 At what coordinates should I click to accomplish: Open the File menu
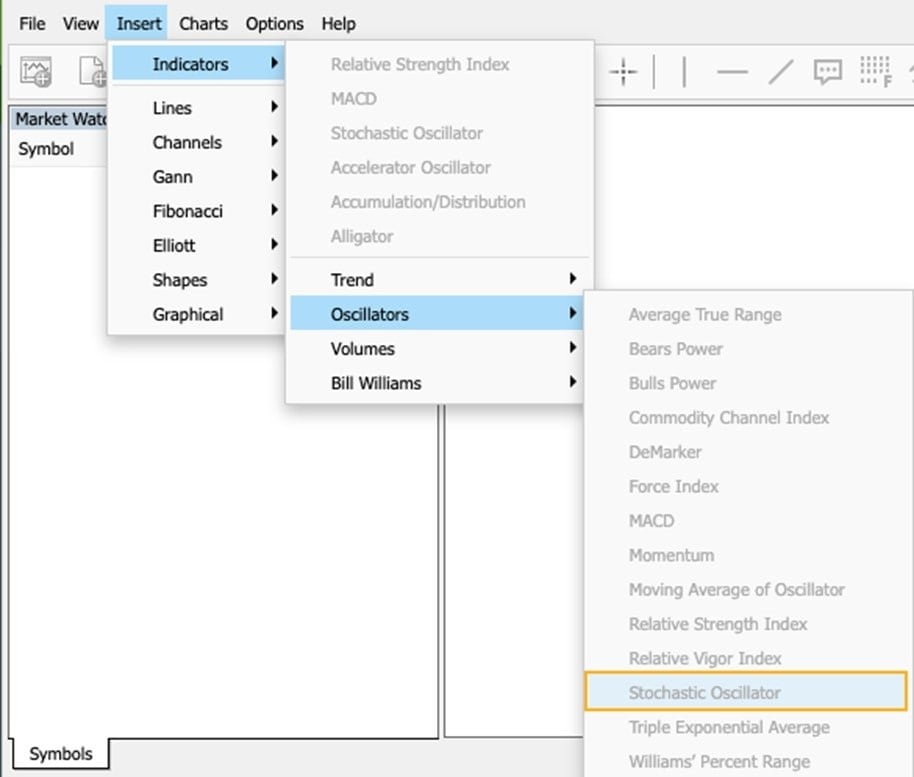pos(32,23)
